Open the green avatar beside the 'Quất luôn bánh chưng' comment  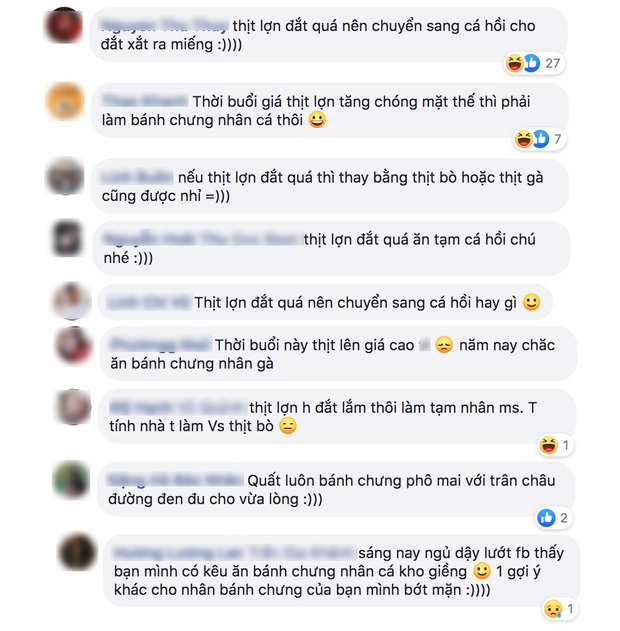pos(71,480)
